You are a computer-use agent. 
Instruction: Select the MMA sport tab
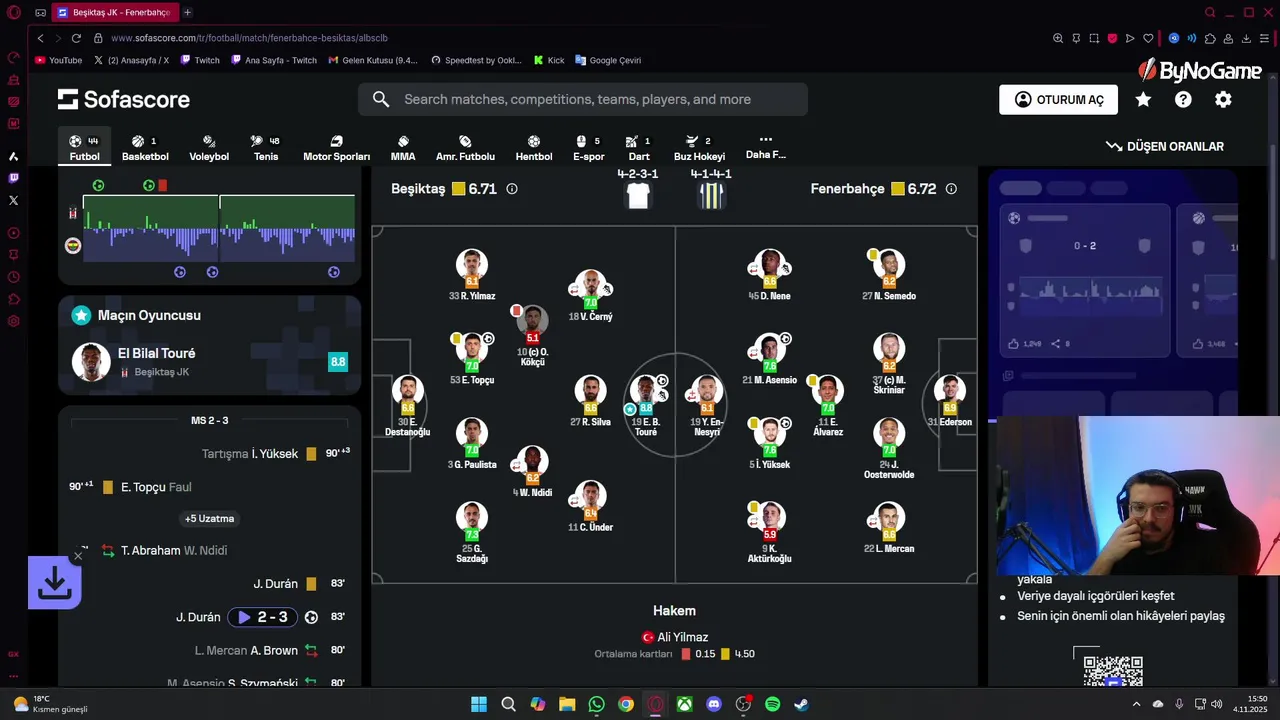403,148
